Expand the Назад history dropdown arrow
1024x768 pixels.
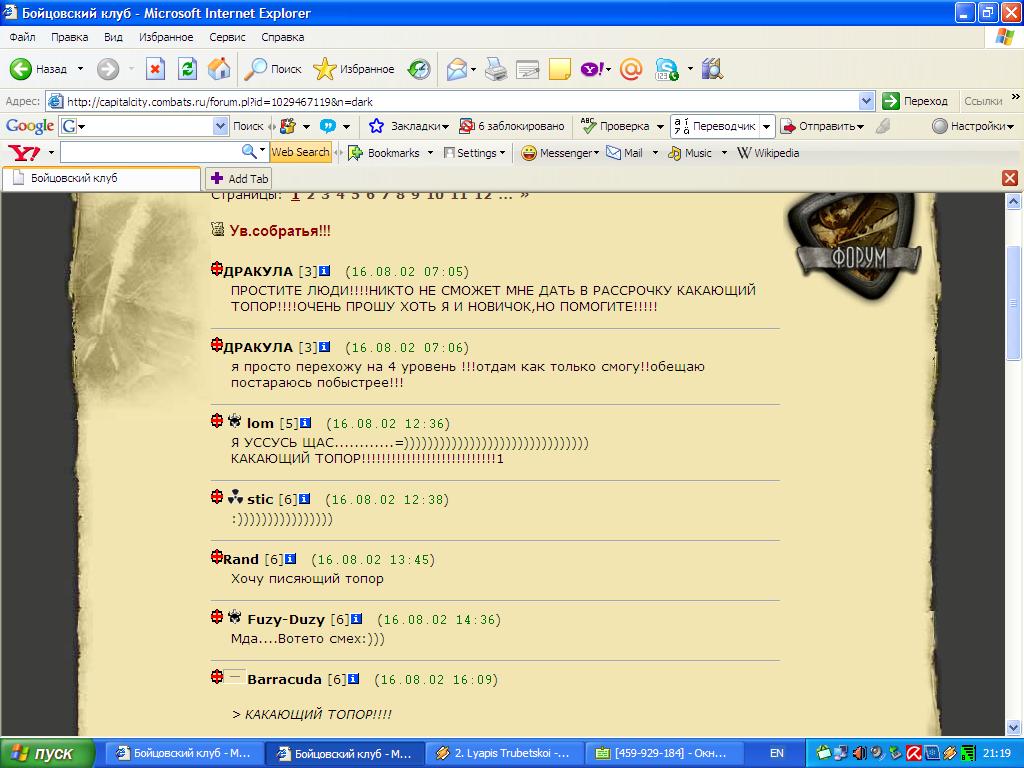[x=80, y=69]
